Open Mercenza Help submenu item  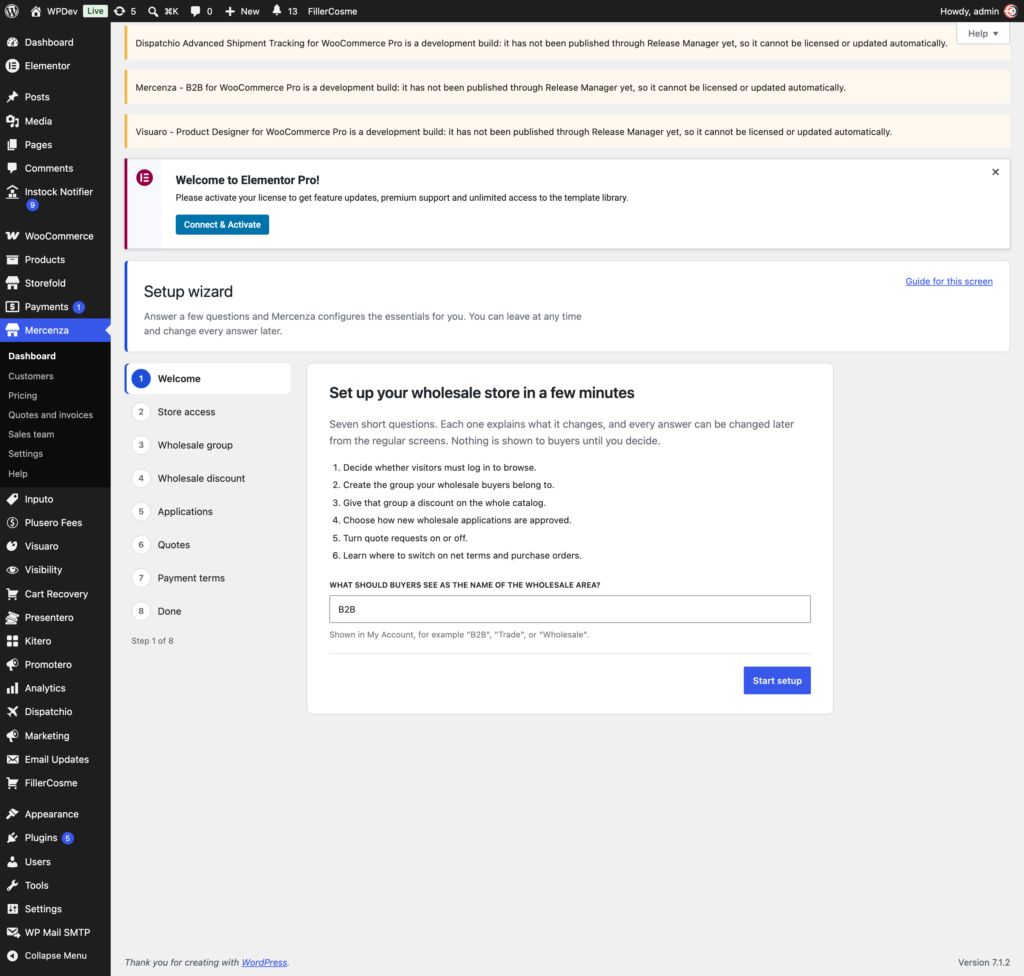tap(18, 474)
